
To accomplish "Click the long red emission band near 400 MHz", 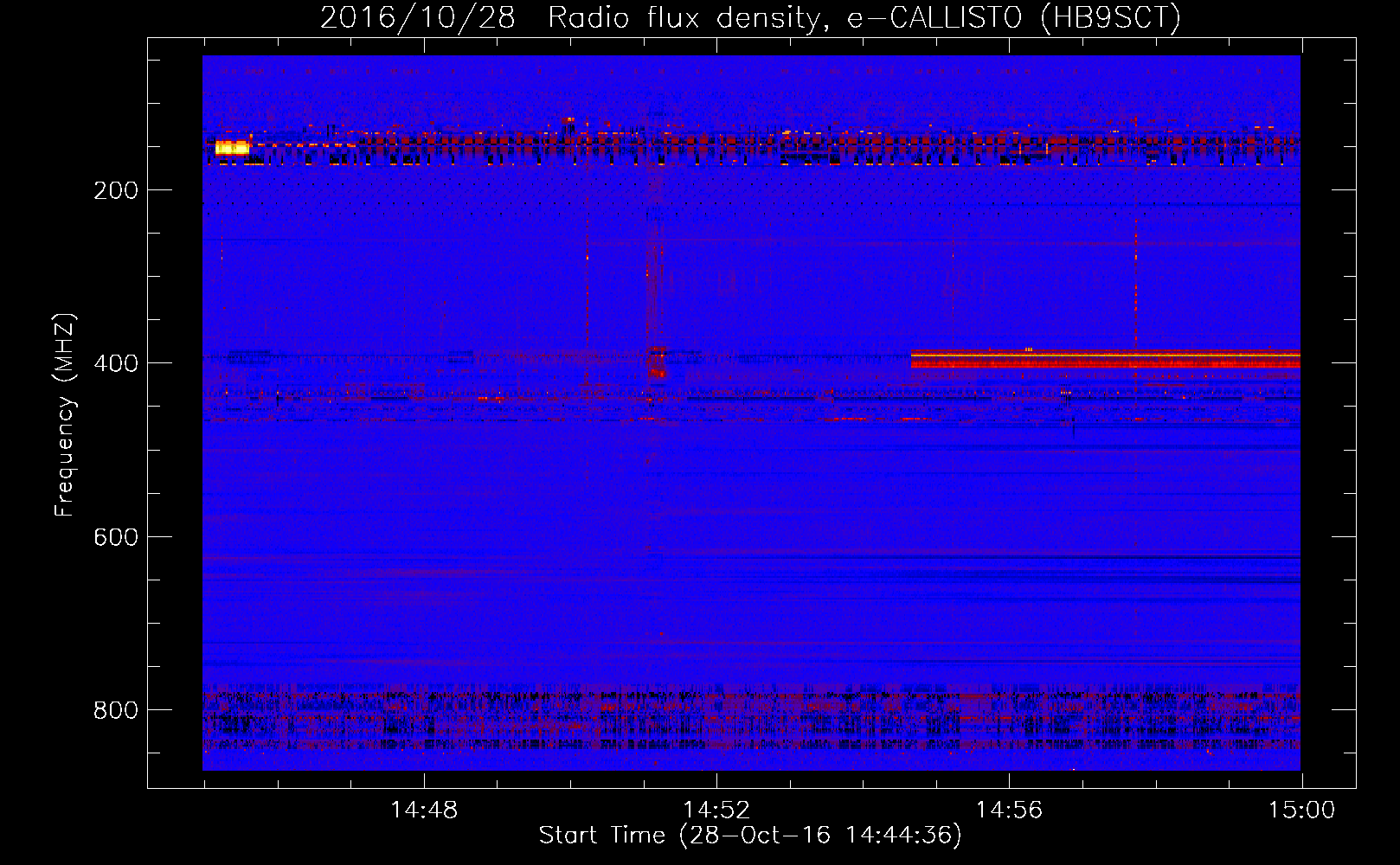I will (1105, 359).
